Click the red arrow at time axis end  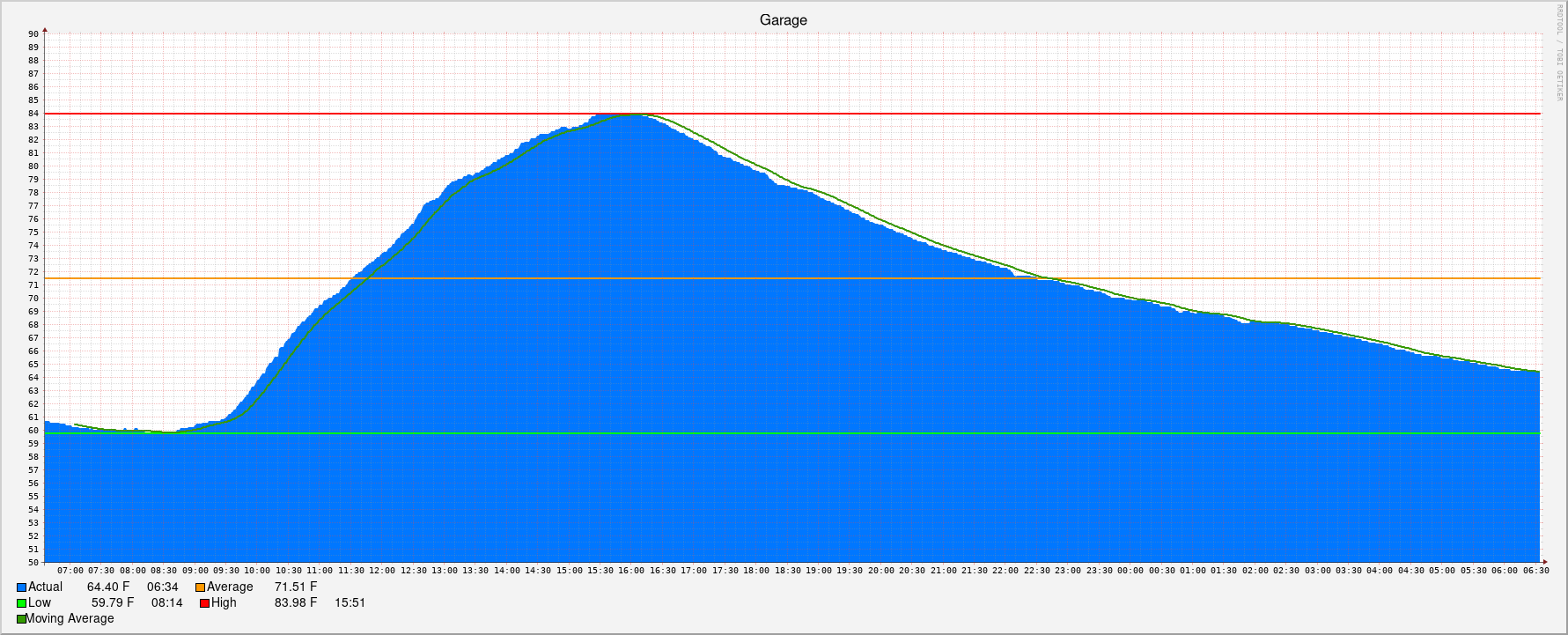click(x=1543, y=562)
